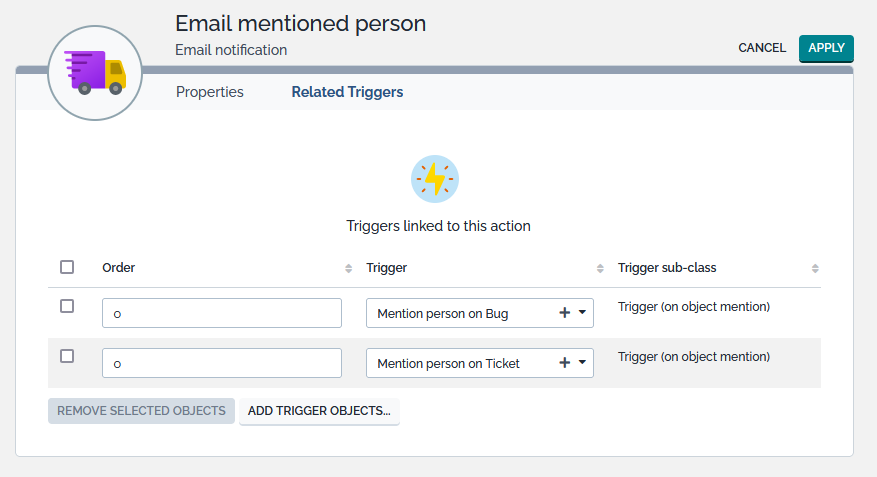Sort by Trigger column arrows
Image resolution: width=877 pixels, height=477 pixels.
point(600,268)
